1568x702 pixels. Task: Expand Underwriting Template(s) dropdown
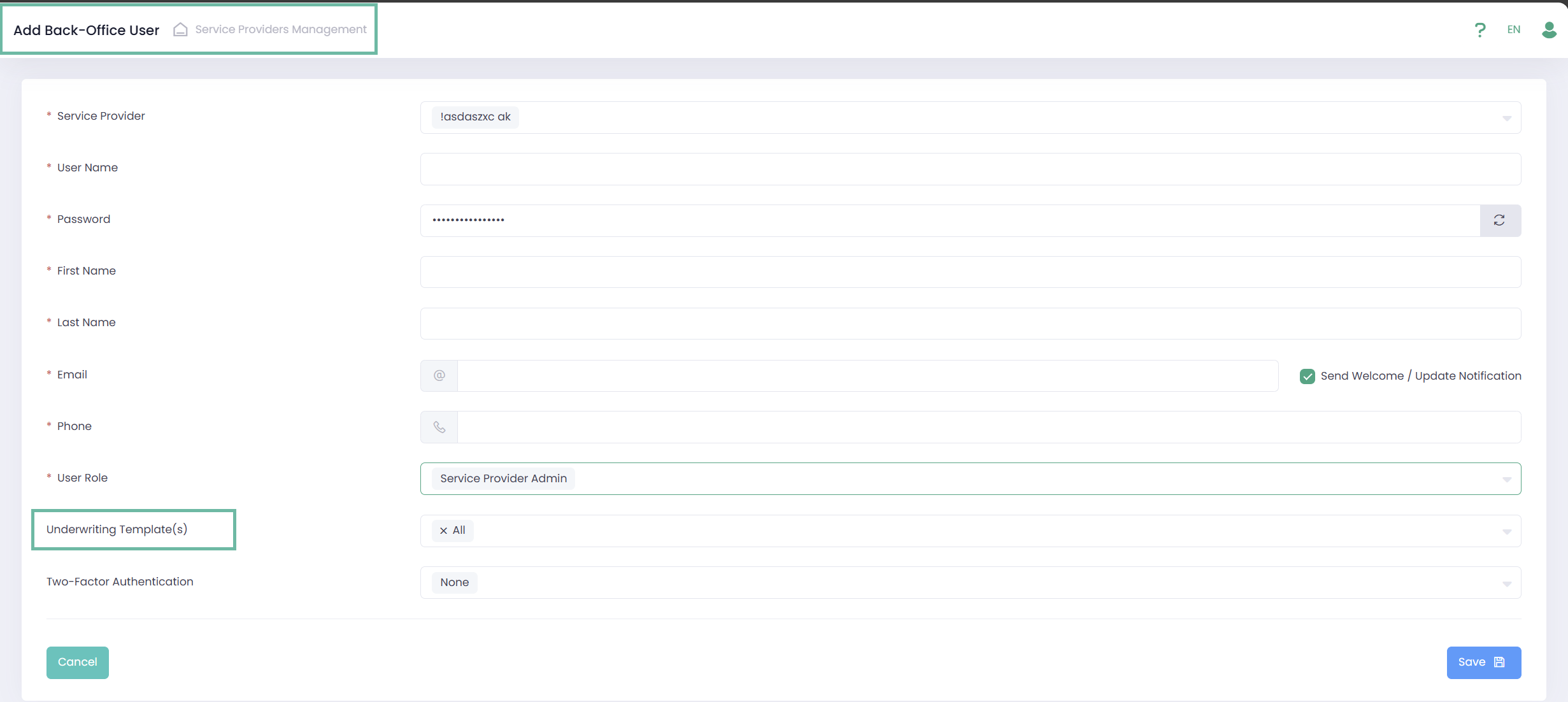pyautogui.click(x=1506, y=532)
